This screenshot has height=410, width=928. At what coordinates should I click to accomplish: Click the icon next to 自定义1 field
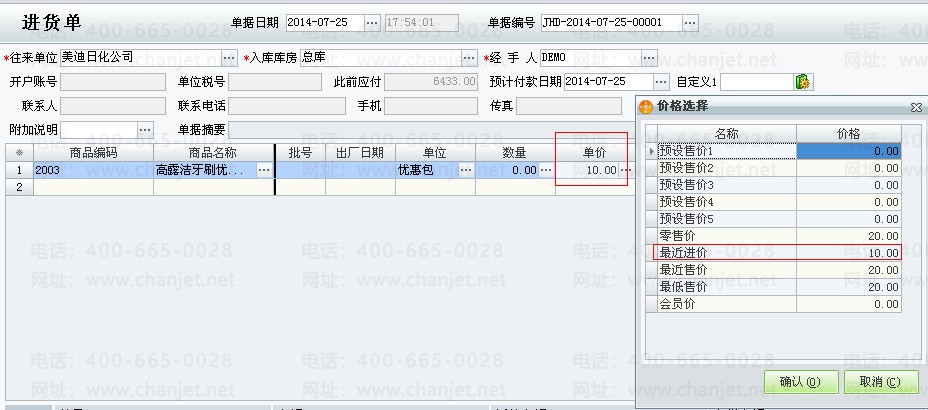coord(802,81)
